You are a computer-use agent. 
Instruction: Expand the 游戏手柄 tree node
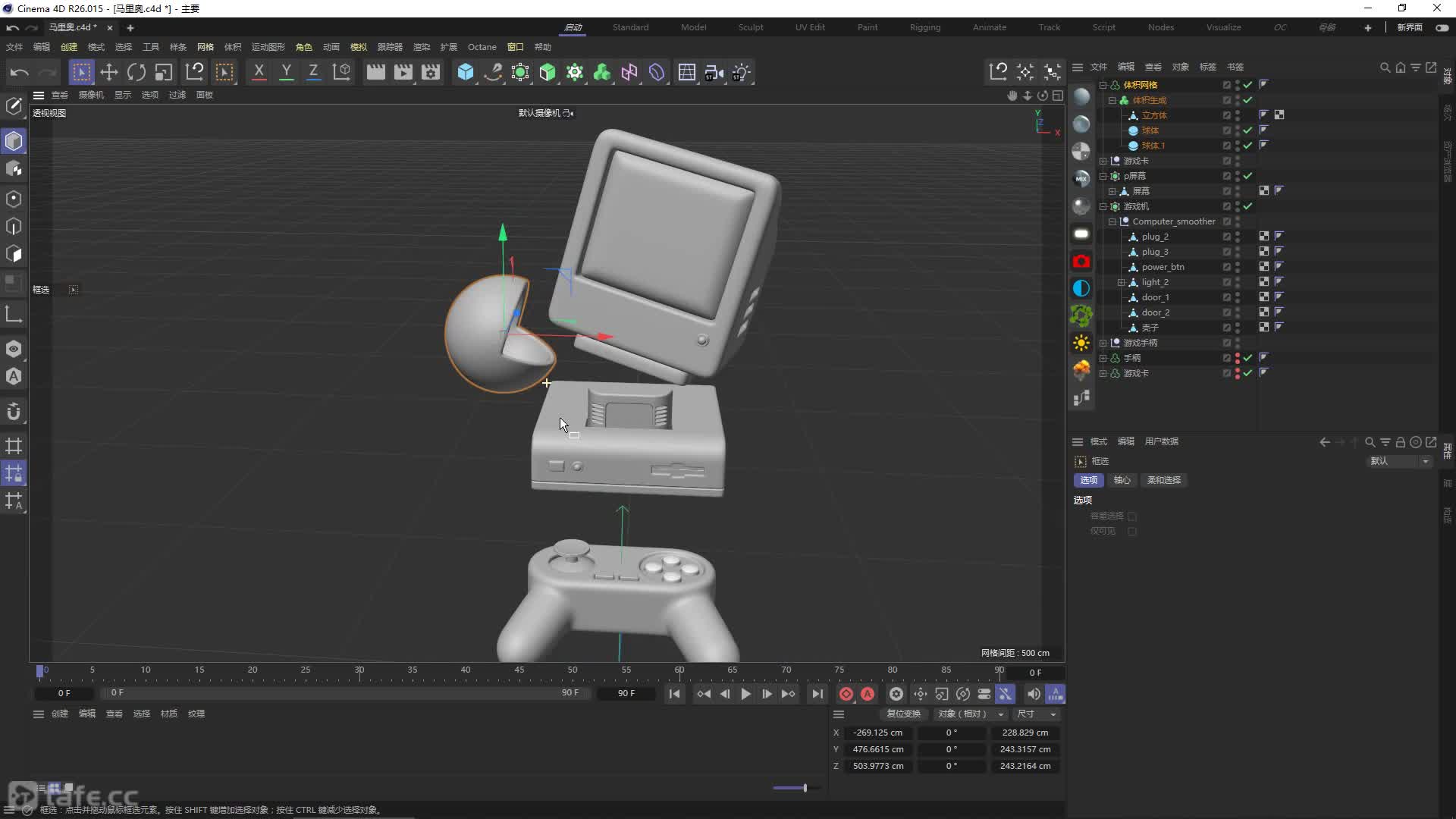coord(1103,343)
